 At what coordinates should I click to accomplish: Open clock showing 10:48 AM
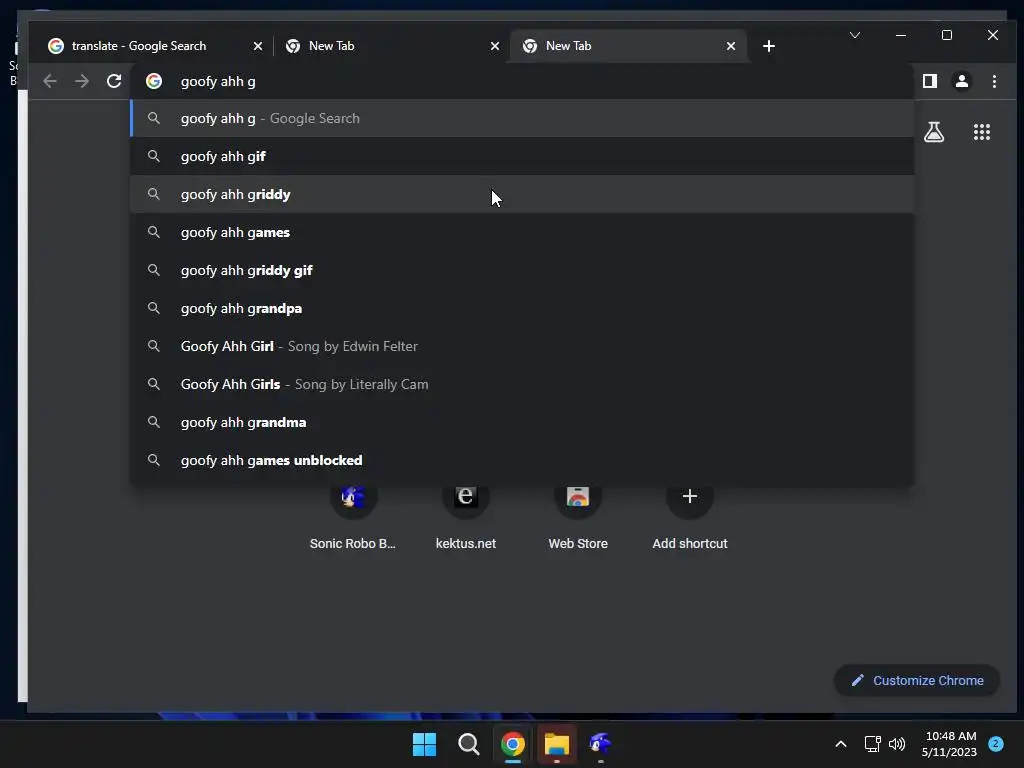pyautogui.click(x=950, y=744)
